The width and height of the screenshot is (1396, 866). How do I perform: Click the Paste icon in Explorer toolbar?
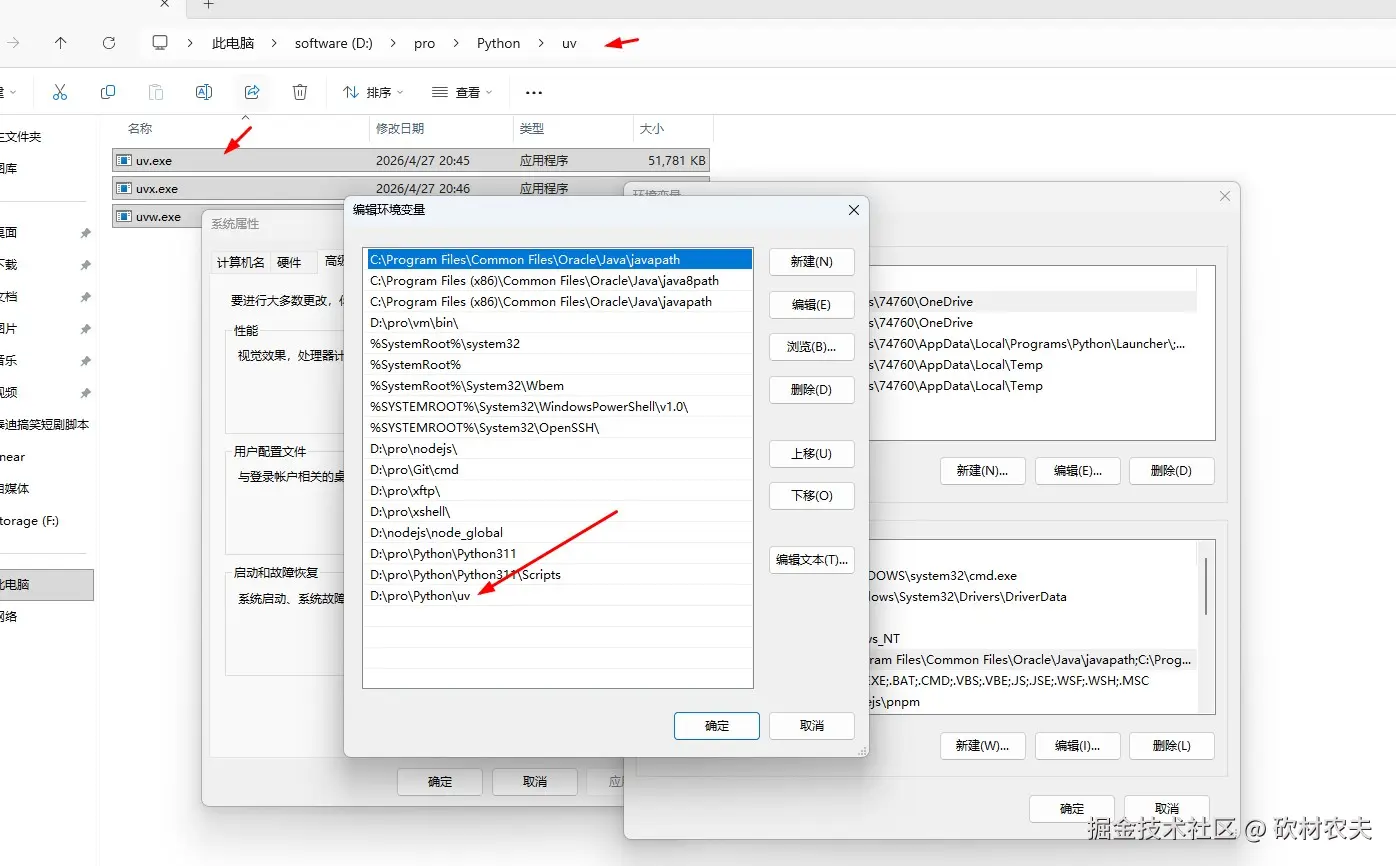[156, 92]
